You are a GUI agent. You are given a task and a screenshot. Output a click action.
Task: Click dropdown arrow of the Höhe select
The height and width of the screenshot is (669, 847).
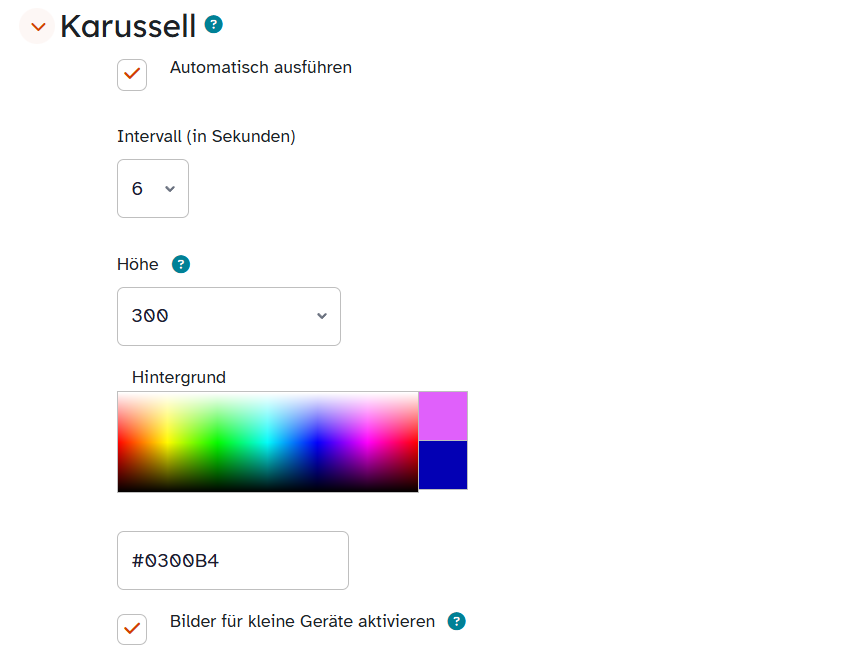322,316
